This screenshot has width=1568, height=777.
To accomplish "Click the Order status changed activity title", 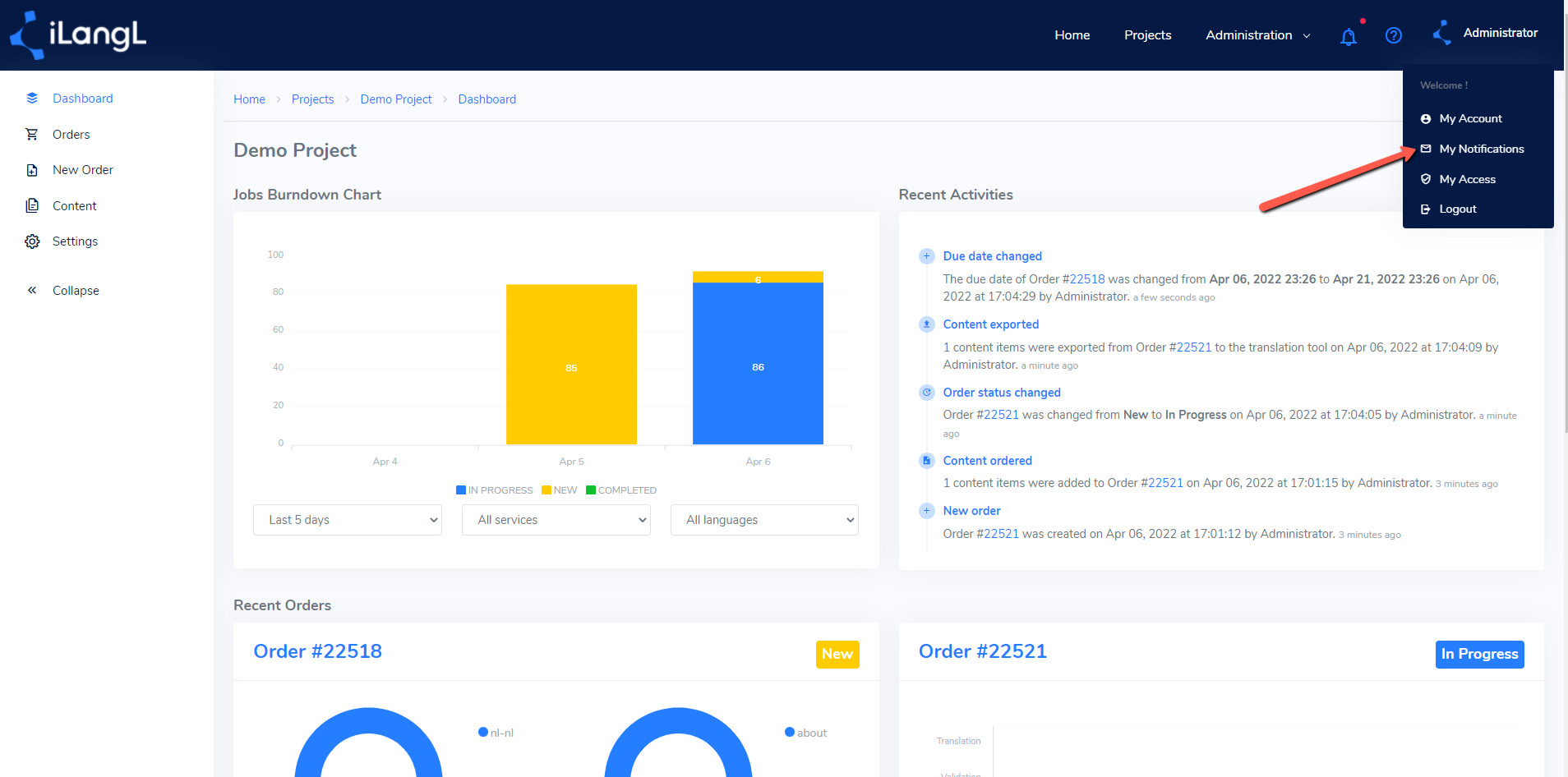I will coord(1002,393).
